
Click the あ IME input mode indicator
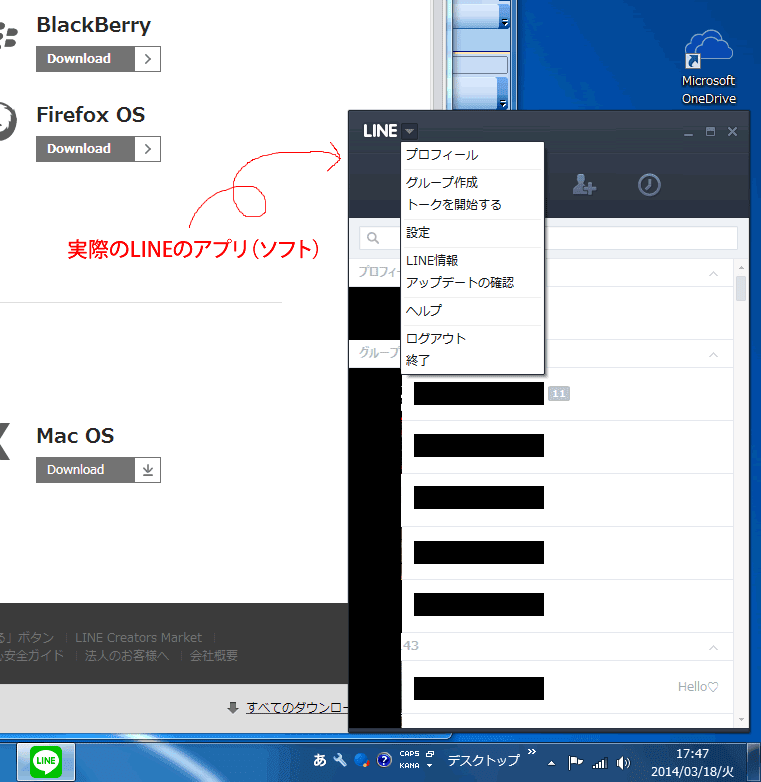coord(320,760)
